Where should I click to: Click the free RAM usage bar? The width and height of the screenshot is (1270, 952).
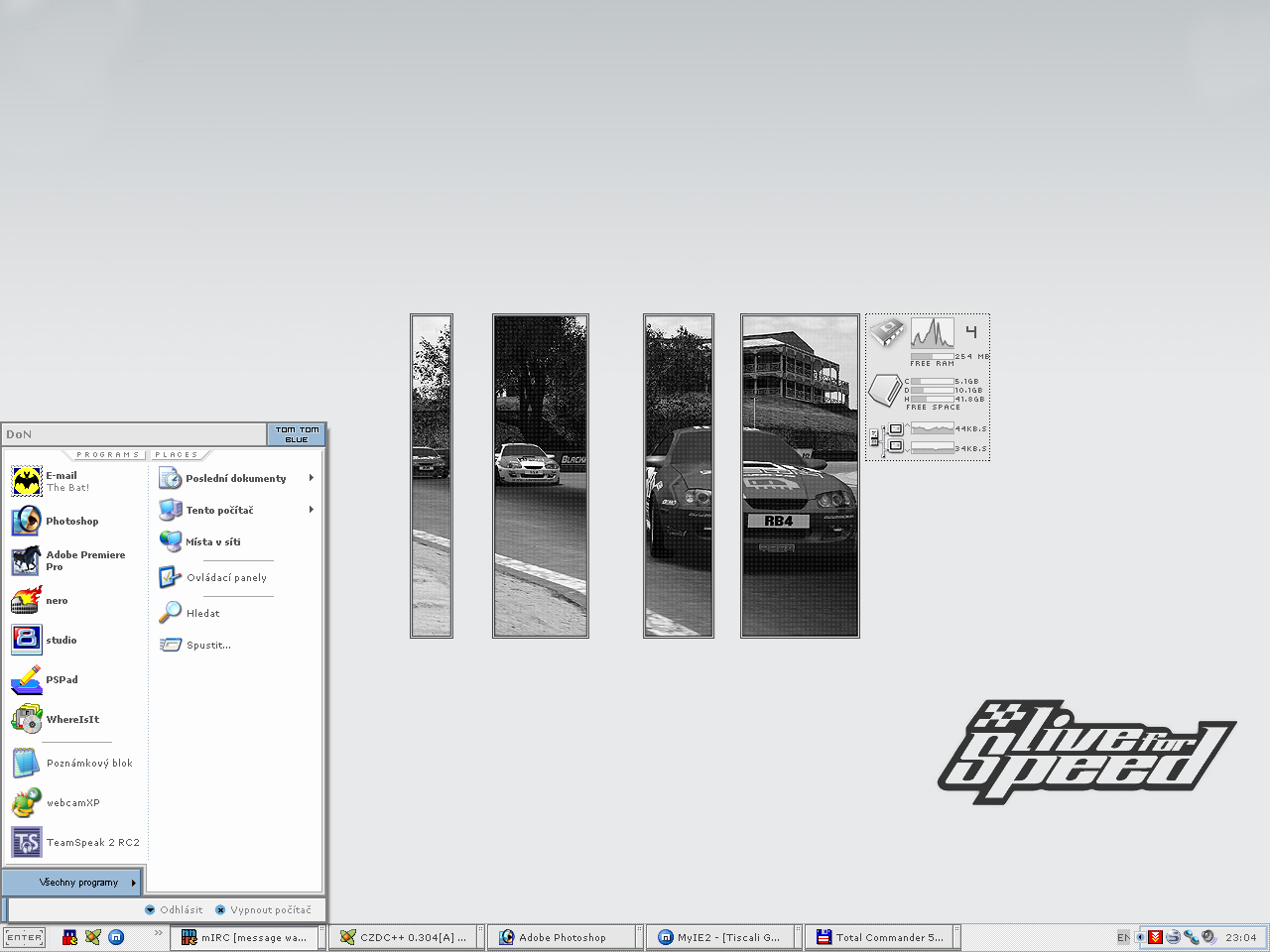[932, 356]
